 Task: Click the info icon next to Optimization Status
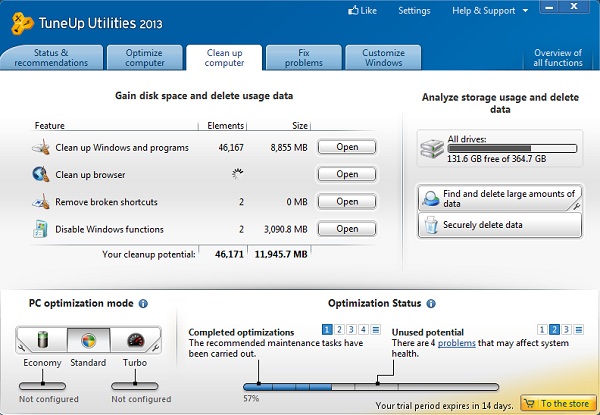(429, 303)
